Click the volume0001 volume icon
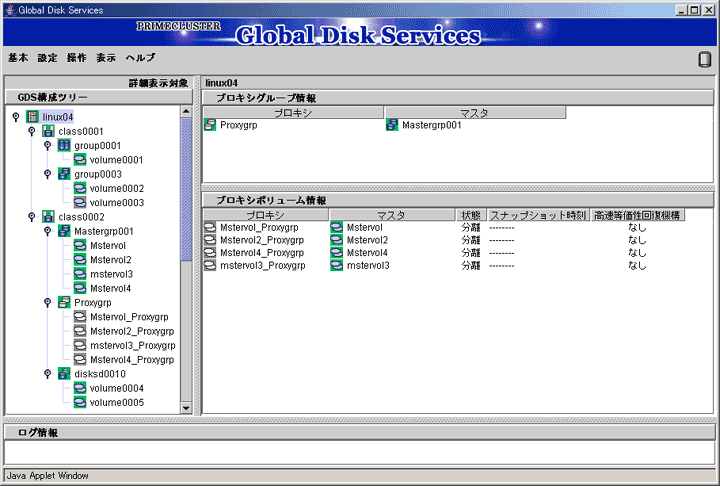This screenshot has height=486, width=720. (x=80, y=159)
